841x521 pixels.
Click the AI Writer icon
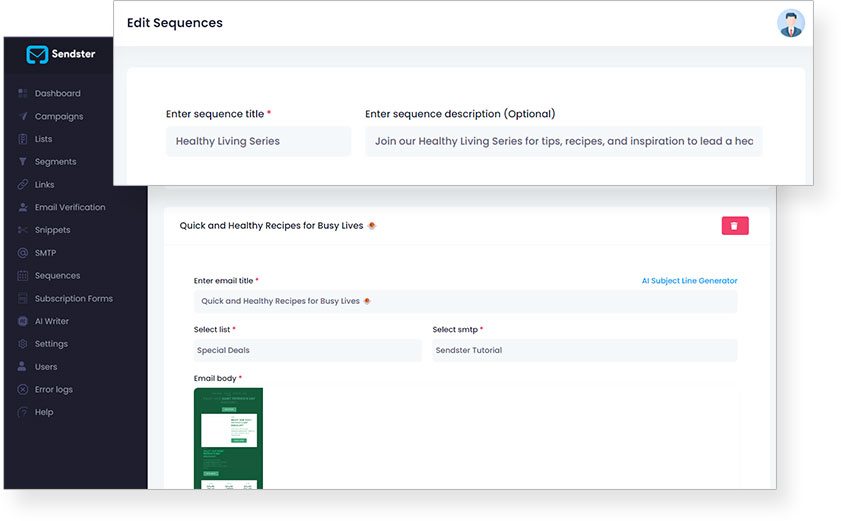click(x=23, y=321)
